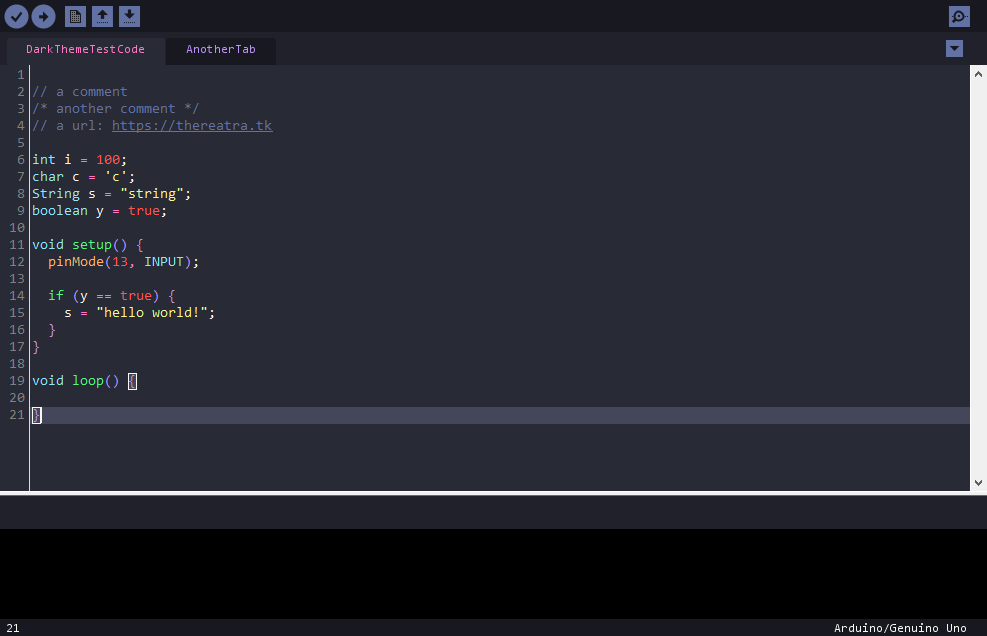Open the Serial Monitor icon
This screenshot has width=987, height=636.
959,16
